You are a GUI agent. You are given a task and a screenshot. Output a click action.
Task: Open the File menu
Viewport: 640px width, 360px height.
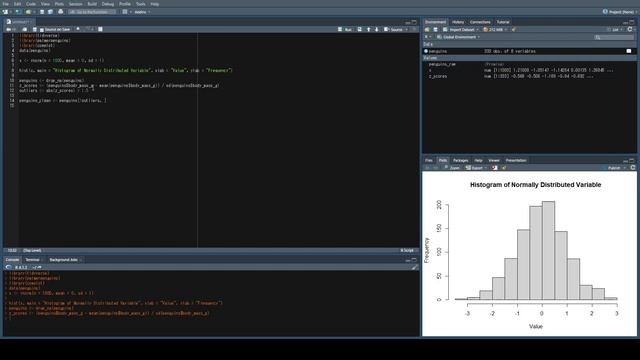pyautogui.click(x=5, y=4)
